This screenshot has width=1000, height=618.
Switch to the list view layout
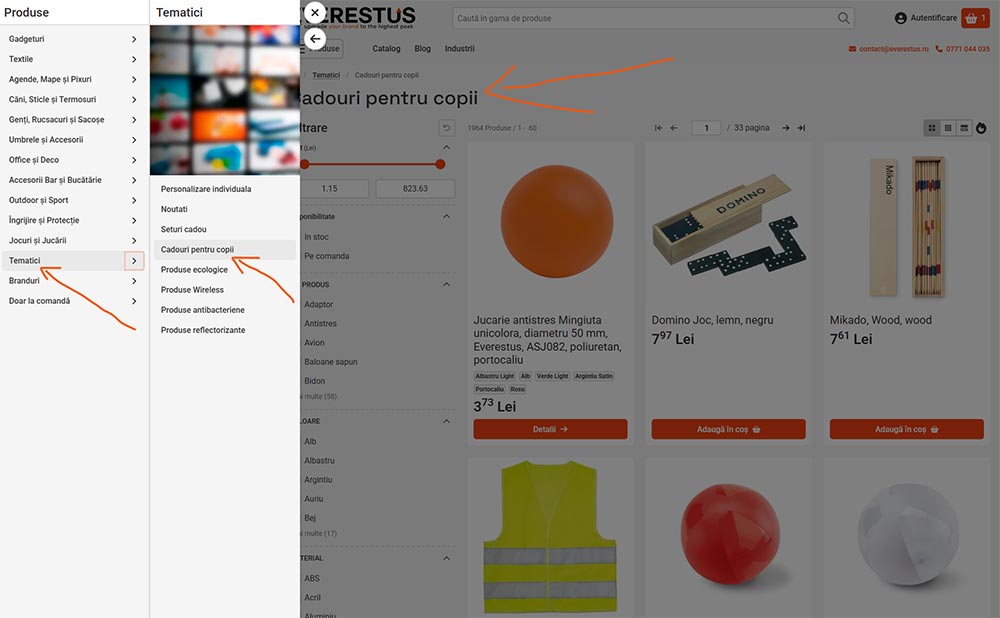point(964,128)
